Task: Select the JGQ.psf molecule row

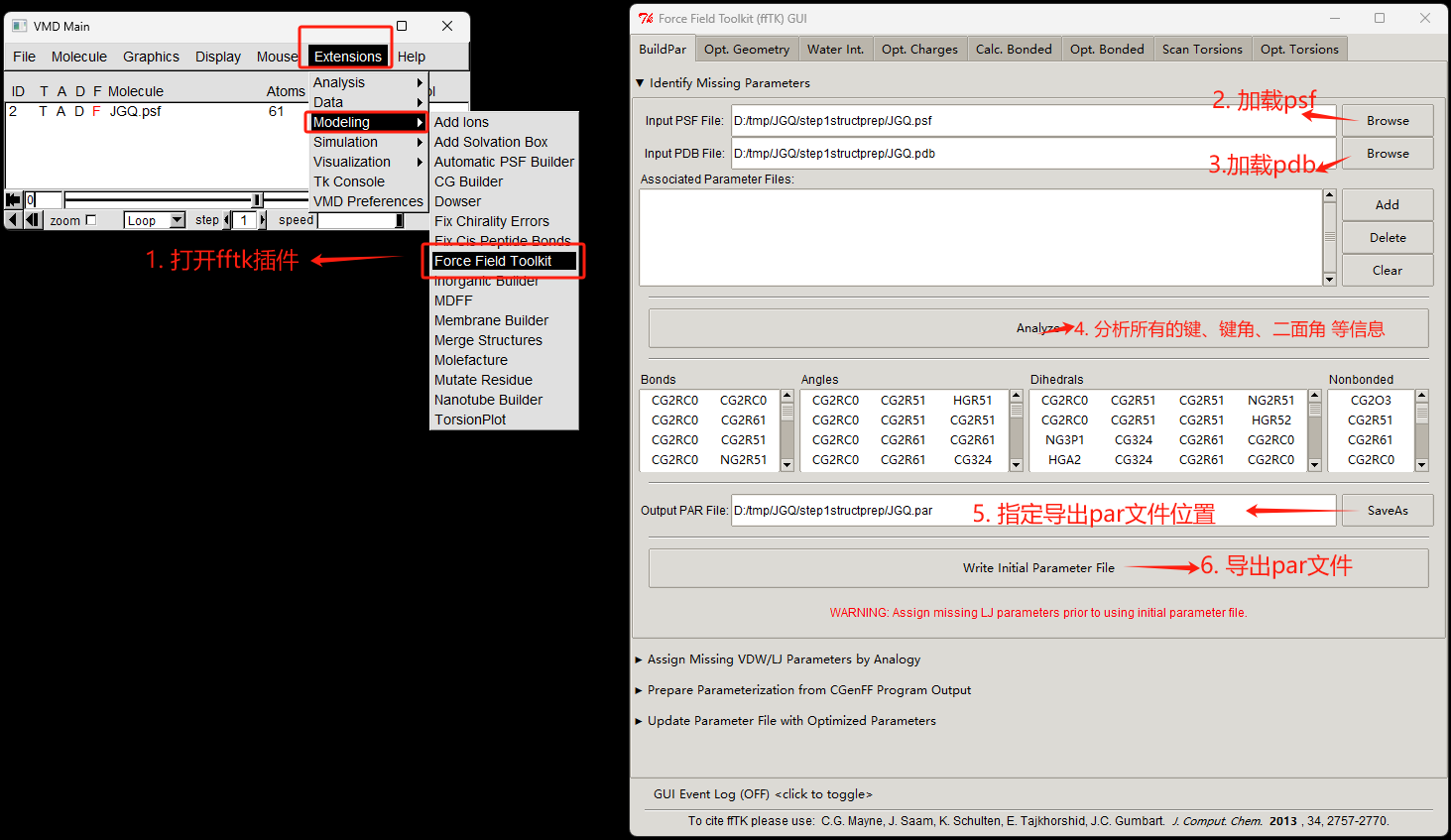Action: (x=157, y=111)
